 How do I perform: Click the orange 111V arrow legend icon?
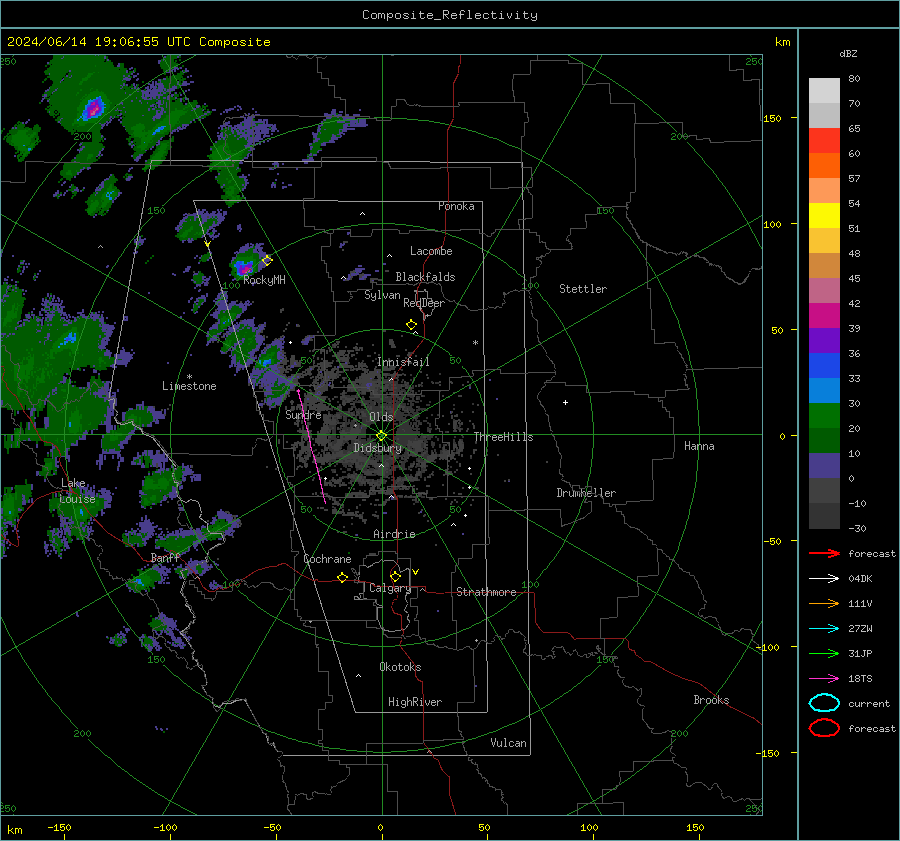[824, 603]
